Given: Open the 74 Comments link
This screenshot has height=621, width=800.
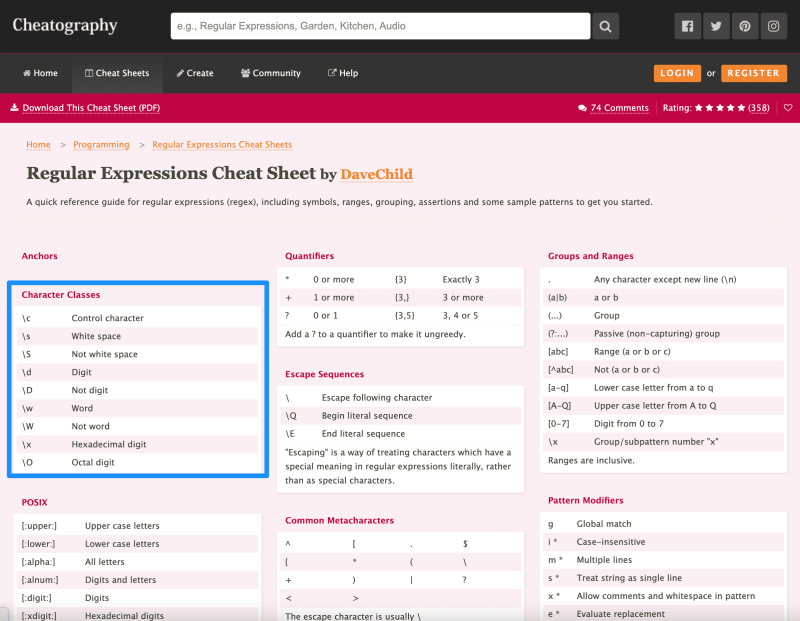Looking at the screenshot, I should click(619, 108).
